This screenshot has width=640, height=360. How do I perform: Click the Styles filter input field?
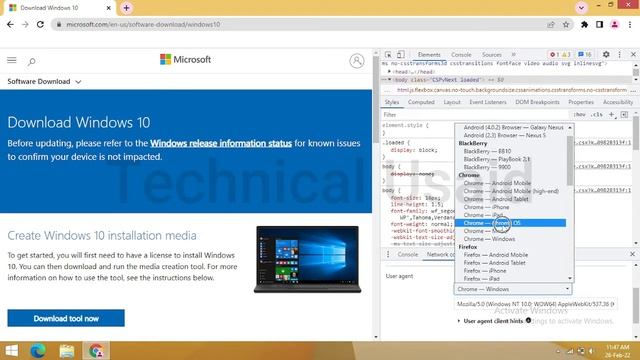[475, 115]
